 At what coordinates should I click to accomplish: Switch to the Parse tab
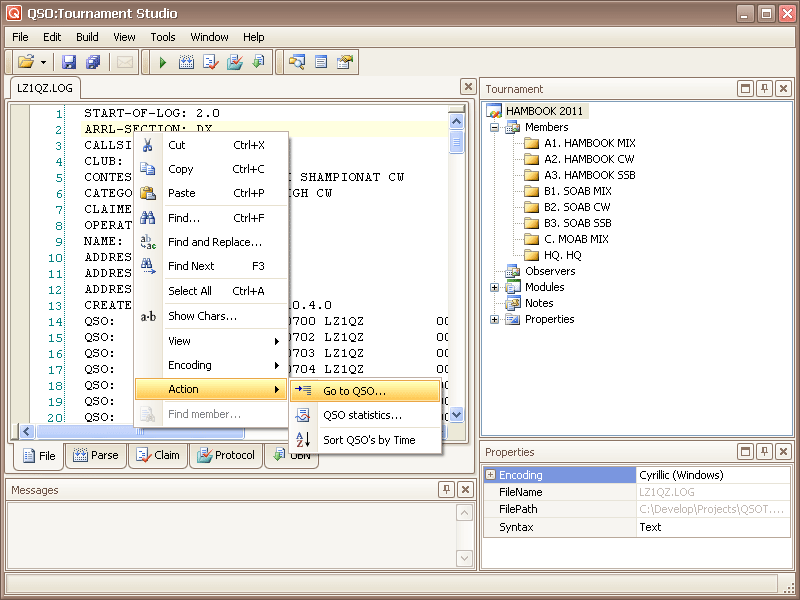[96, 456]
